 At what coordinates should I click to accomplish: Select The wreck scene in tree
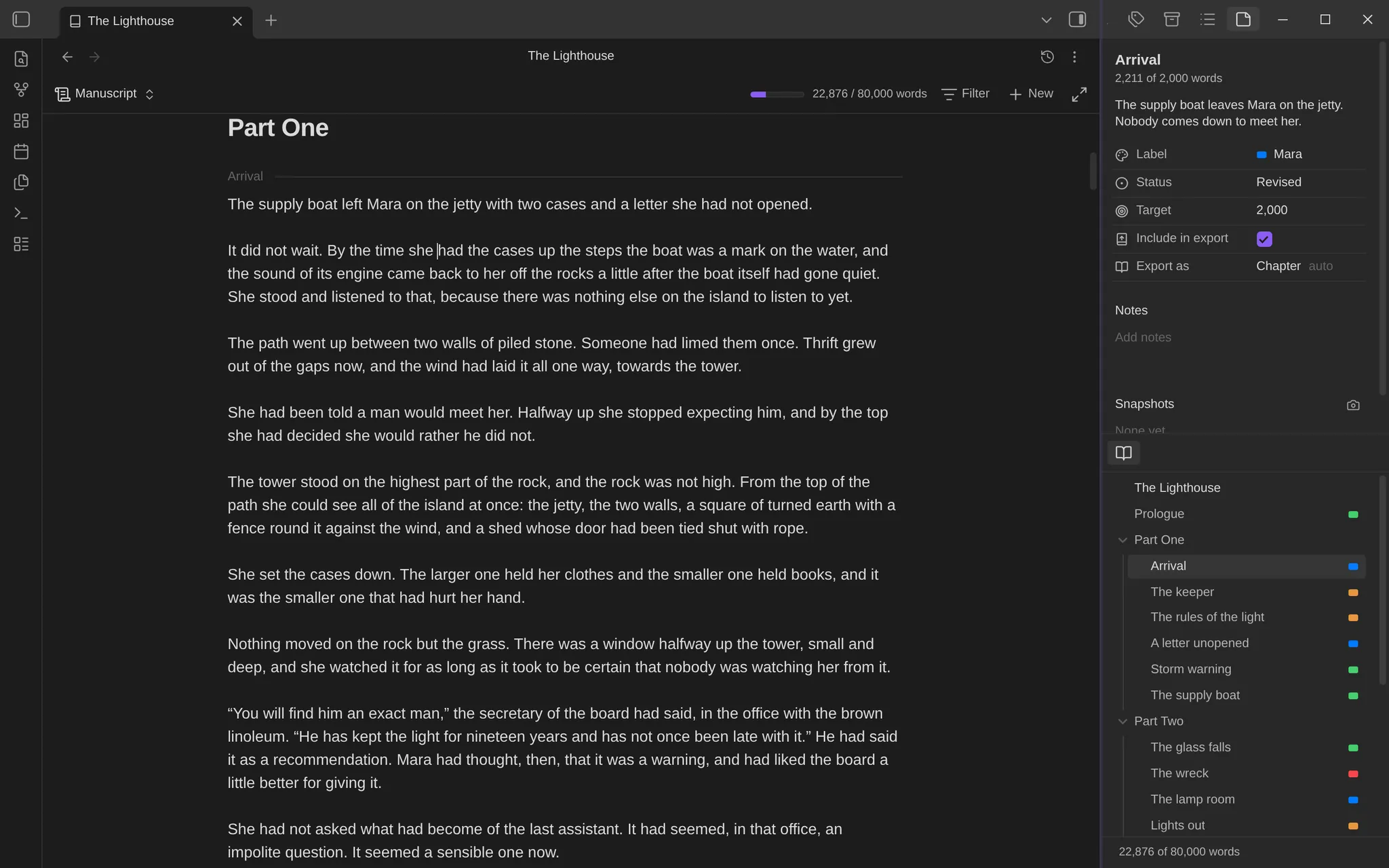pos(1246,774)
